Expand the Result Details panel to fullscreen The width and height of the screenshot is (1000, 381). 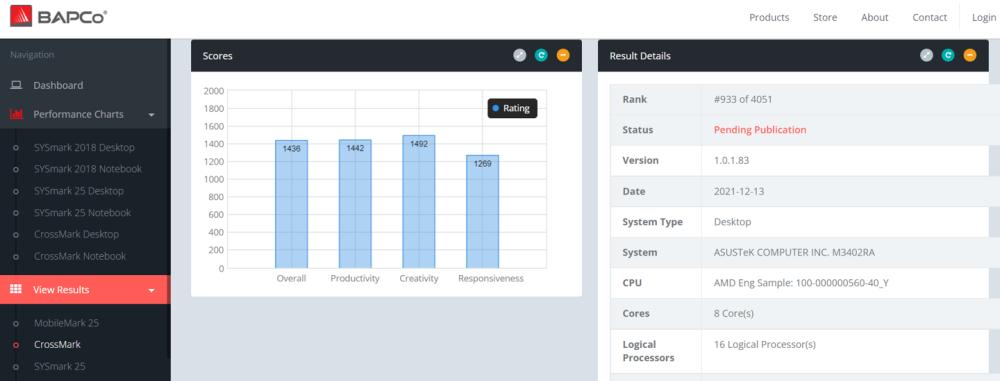tap(927, 56)
